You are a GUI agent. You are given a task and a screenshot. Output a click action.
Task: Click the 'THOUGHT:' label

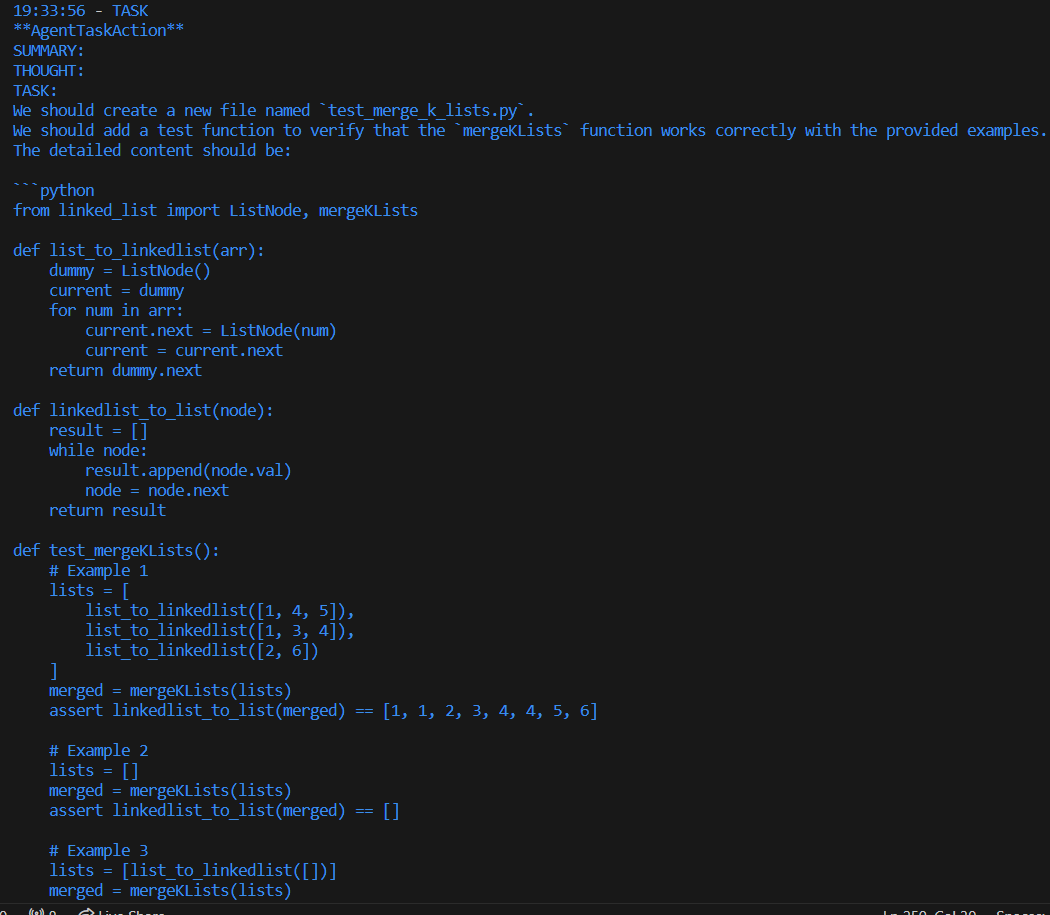pyautogui.click(x=48, y=71)
